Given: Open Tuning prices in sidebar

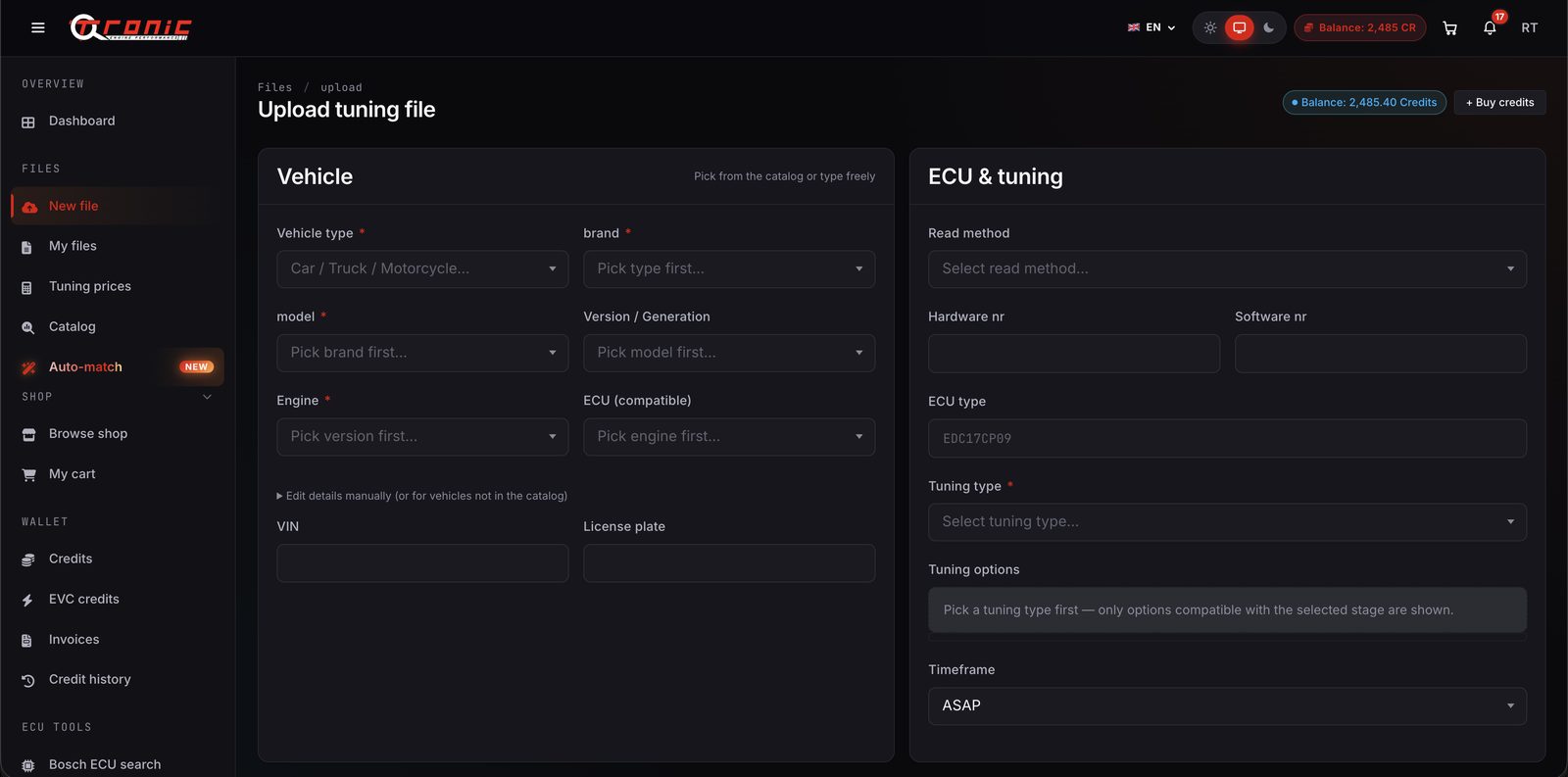Looking at the screenshot, I should (x=118, y=286).
